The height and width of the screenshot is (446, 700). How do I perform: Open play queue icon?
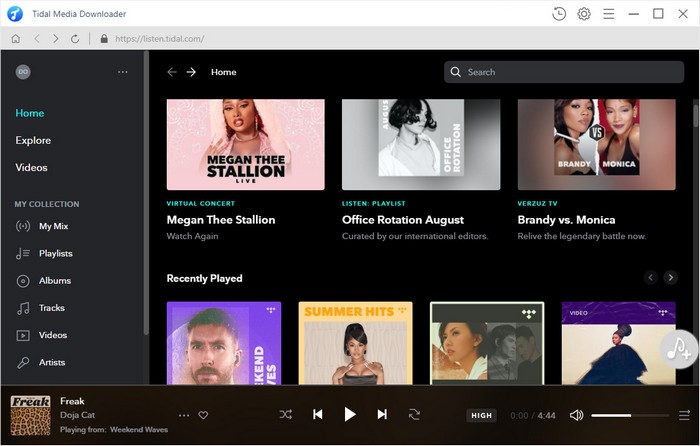684,416
